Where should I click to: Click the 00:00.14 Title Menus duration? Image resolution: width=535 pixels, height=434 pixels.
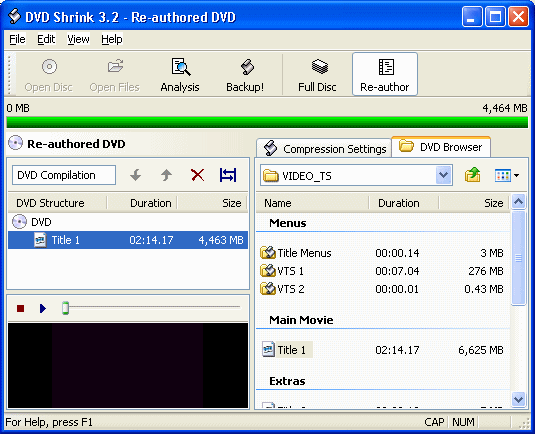click(x=397, y=253)
